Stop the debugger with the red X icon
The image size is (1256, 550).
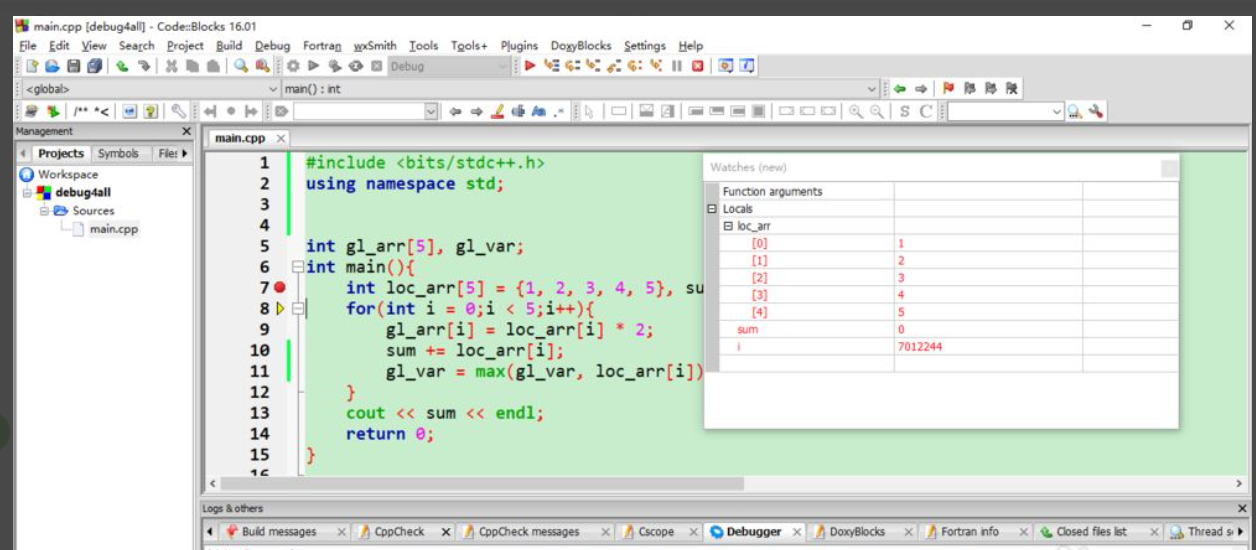(697, 66)
